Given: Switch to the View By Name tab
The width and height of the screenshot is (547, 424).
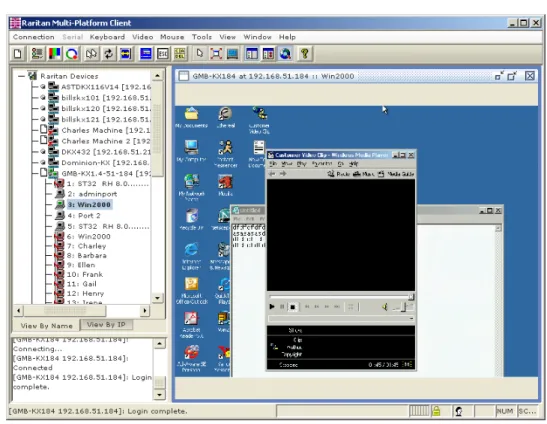Looking at the screenshot, I should point(46,326).
